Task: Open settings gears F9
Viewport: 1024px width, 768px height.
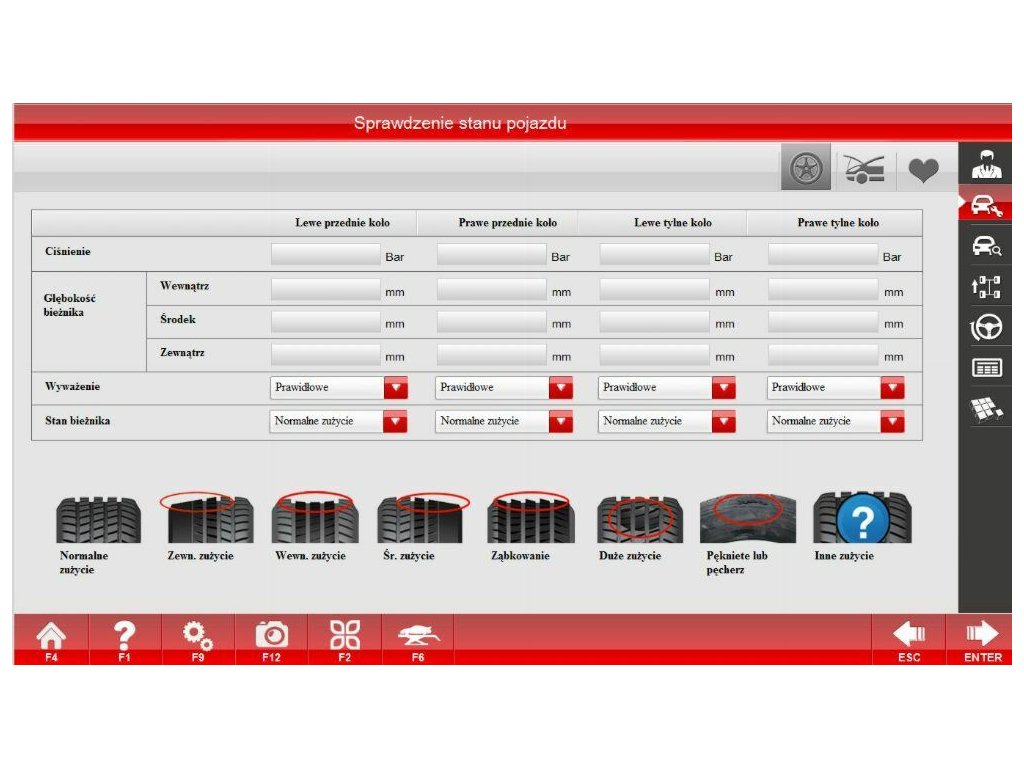Action: (198, 640)
